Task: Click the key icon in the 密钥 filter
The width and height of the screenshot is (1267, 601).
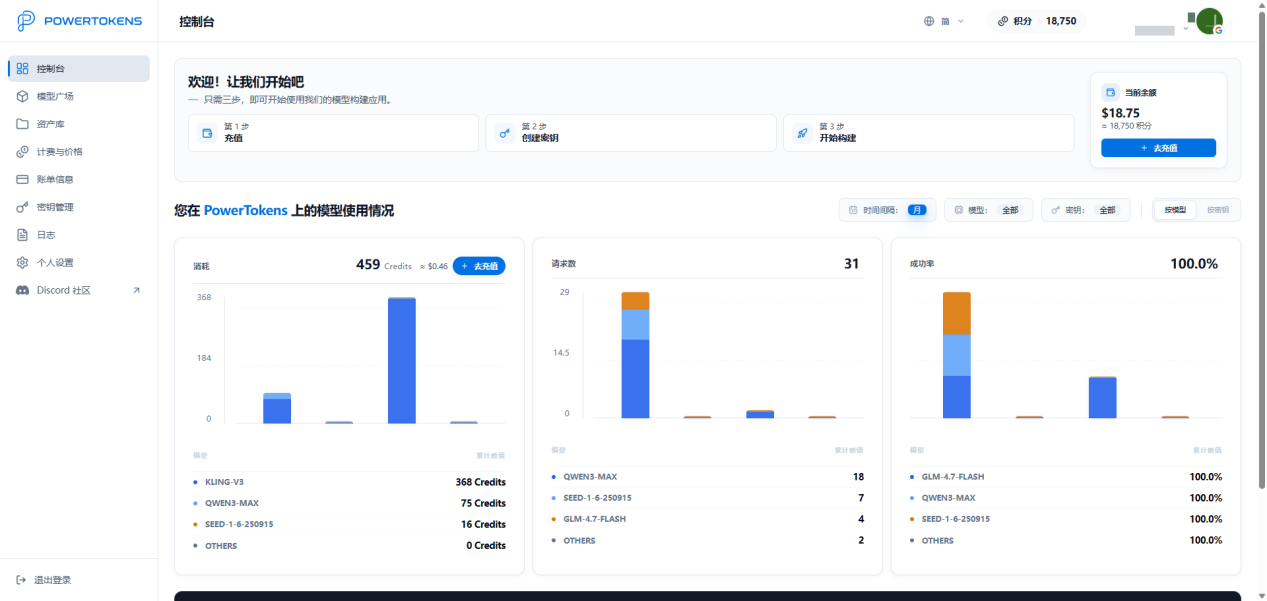Action: click(1055, 210)
